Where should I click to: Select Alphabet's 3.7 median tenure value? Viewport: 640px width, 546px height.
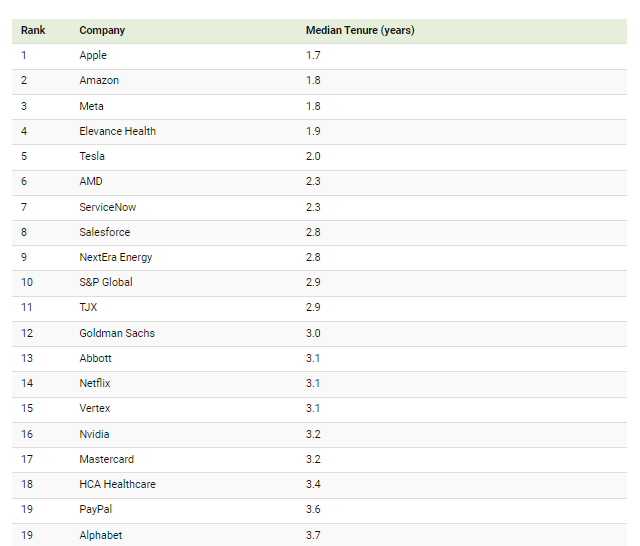pyautogui.click(x=314, y=535)
